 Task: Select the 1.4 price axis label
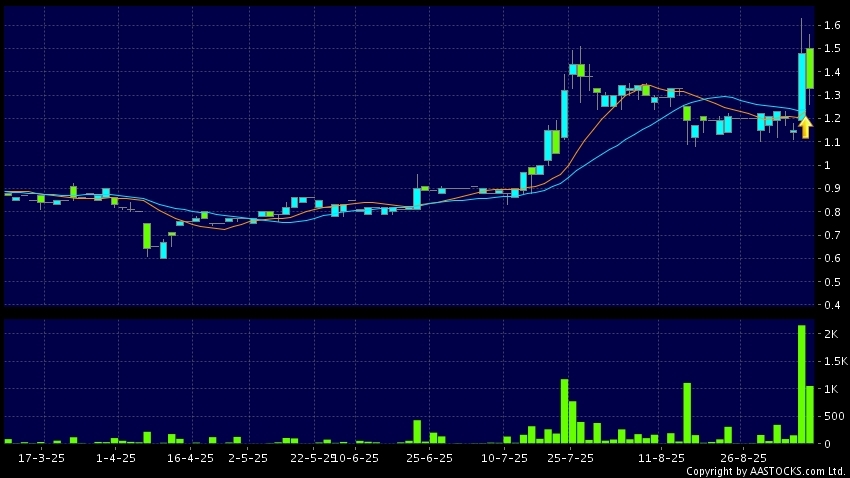tap(832, 72)
